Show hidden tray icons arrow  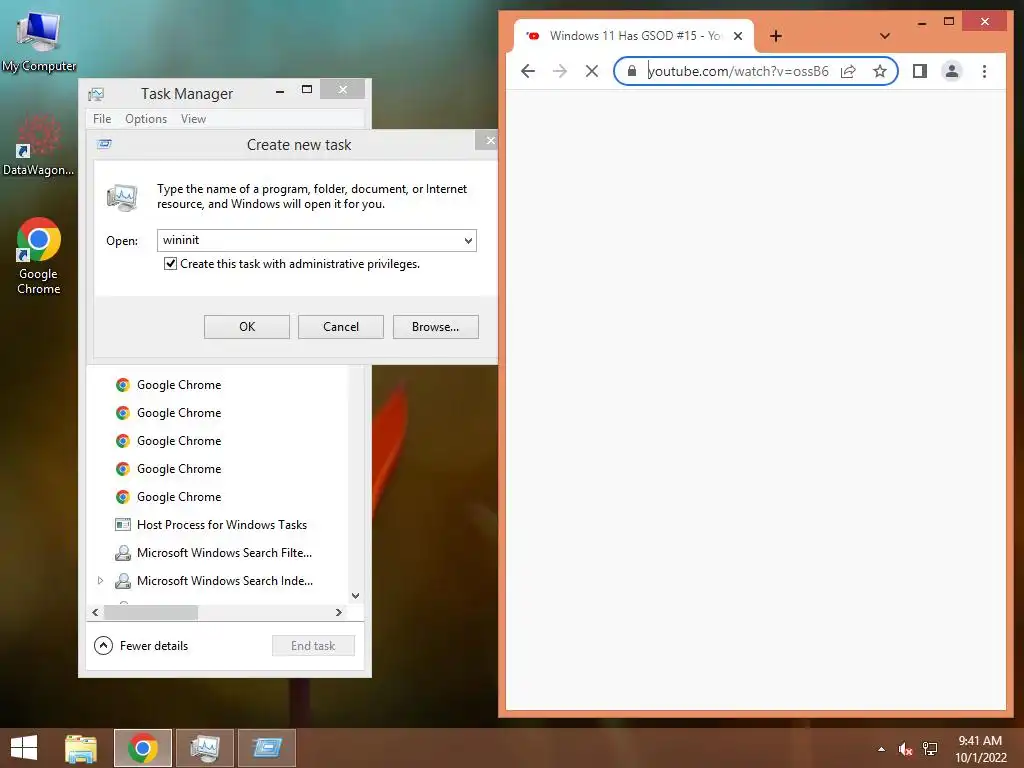pos(881,749)
